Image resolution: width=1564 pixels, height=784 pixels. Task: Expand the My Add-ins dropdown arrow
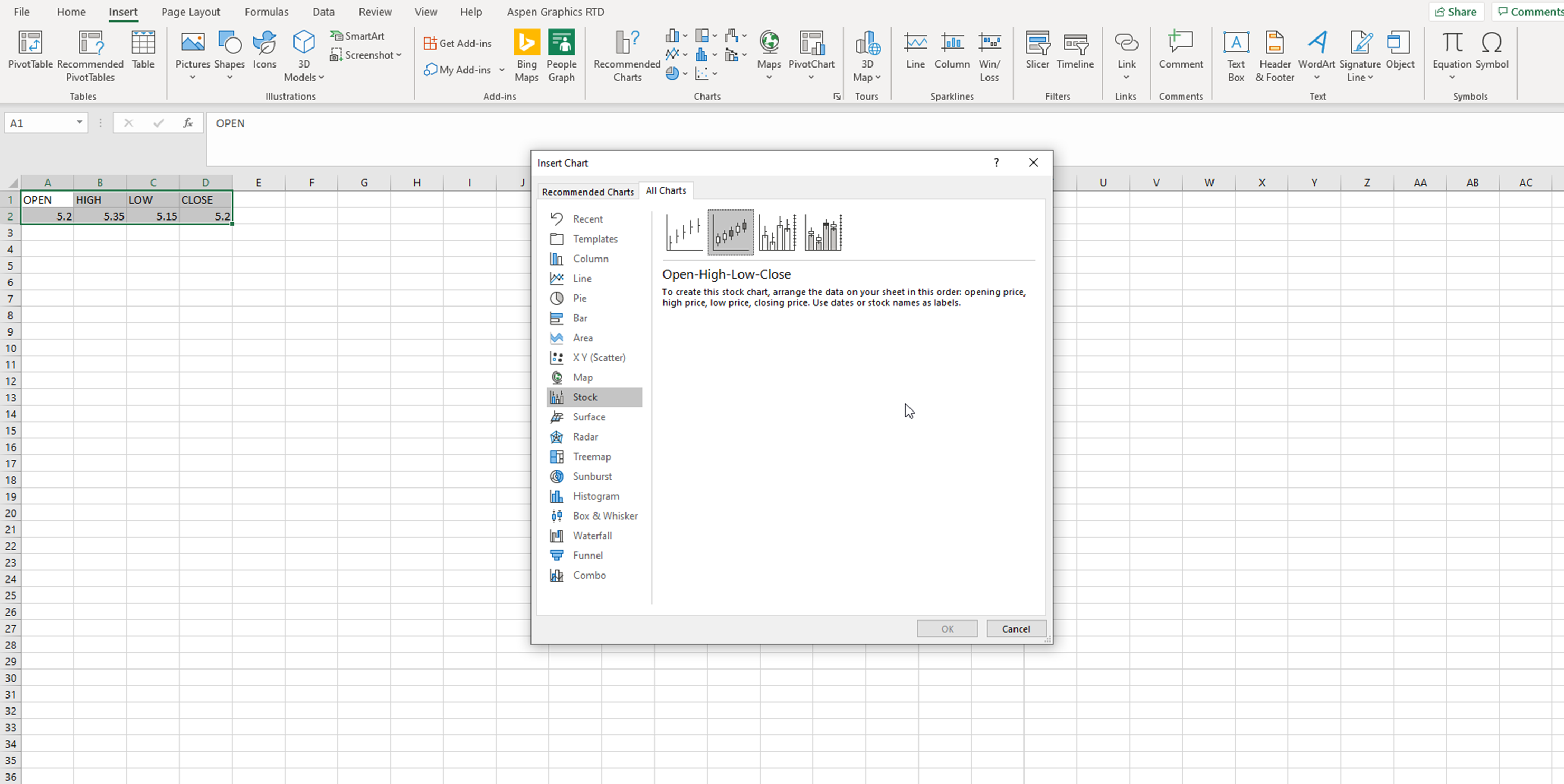point(501,70)
